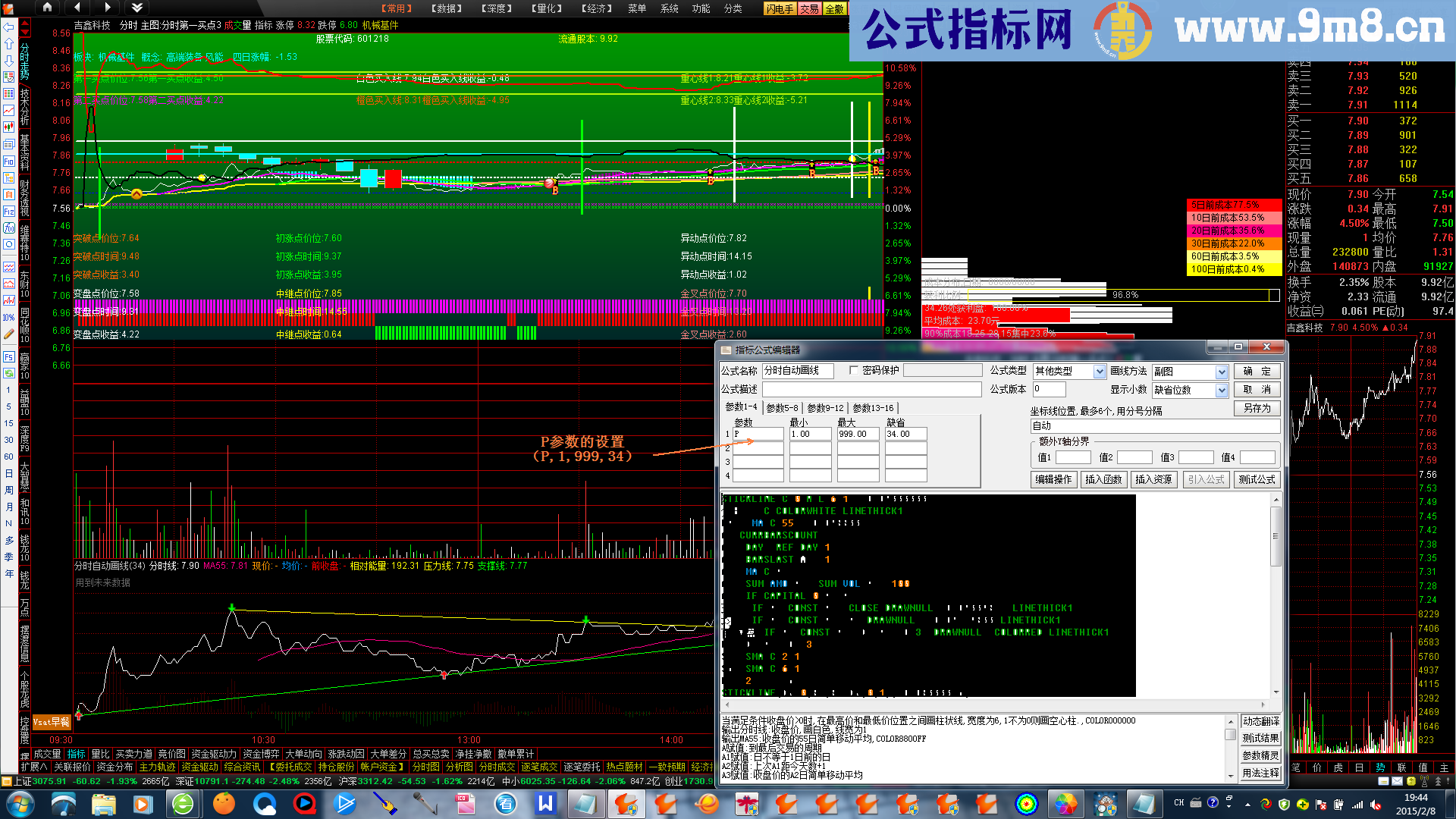Click the double-chevron down icon
1456x819 pixels.
point(136,8)
